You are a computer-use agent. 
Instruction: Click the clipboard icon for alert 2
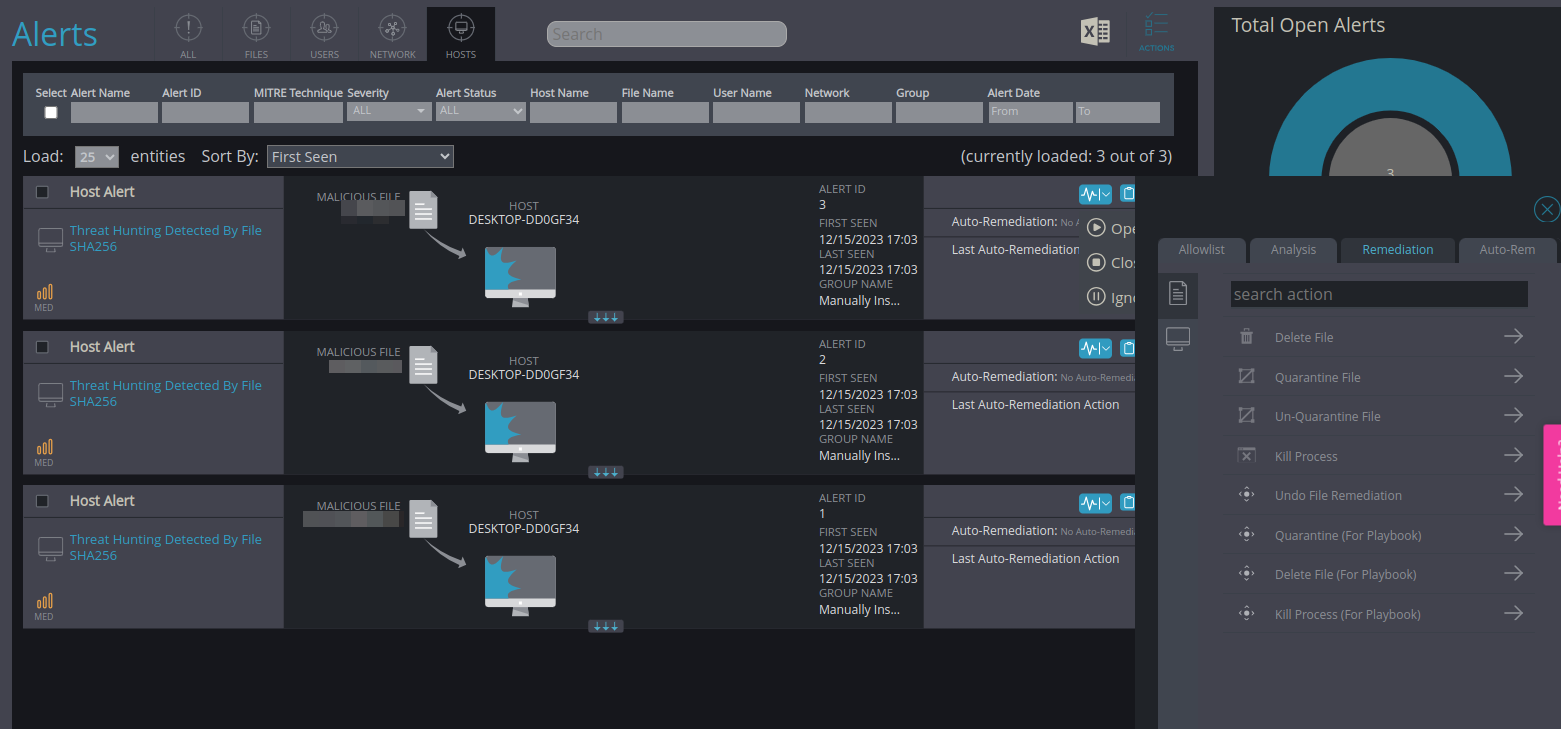pos(1128,348)
